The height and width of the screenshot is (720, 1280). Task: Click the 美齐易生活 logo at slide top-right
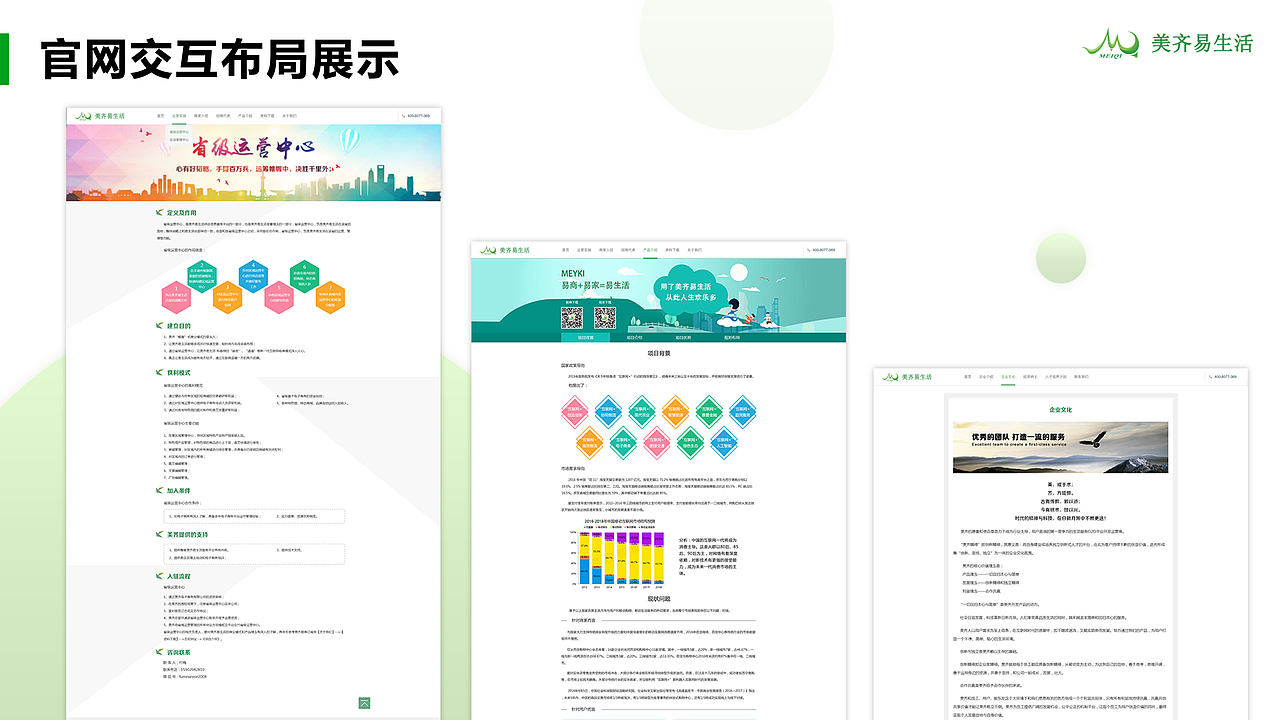1167,43
